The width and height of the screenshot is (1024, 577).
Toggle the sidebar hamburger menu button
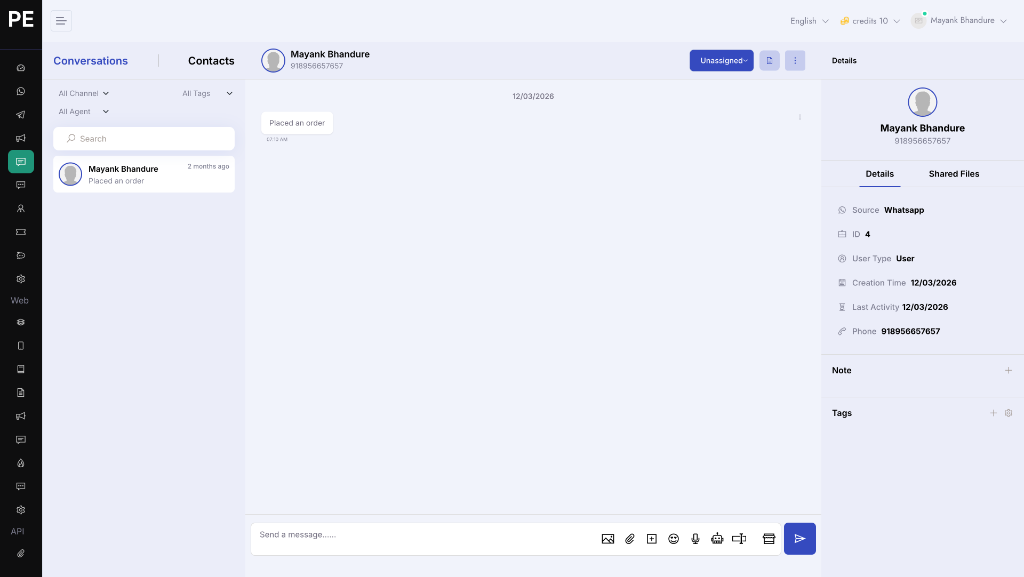coord(61,21)
